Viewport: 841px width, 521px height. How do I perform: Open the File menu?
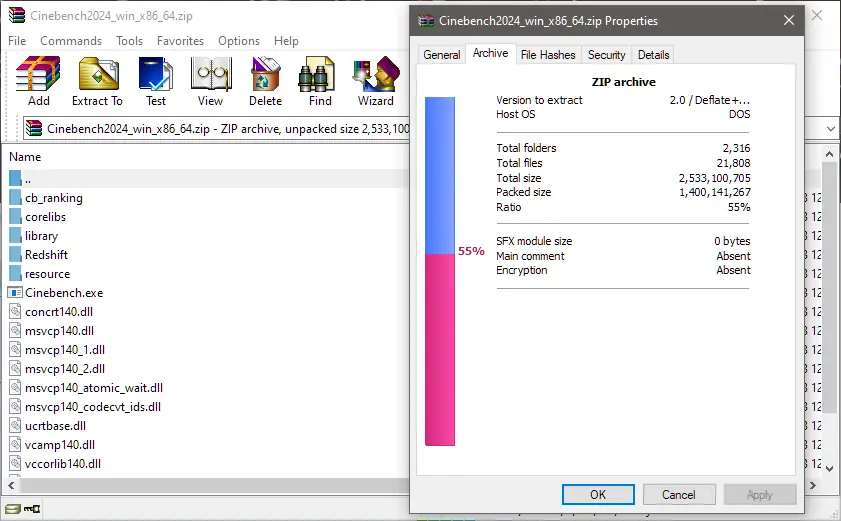[x=17, y=41]
